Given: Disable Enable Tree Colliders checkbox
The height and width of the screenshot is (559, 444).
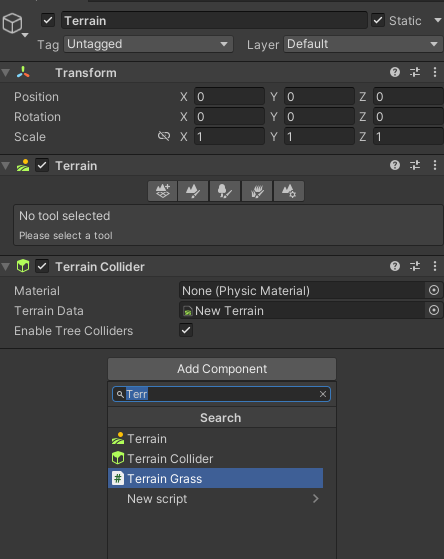Looking at the screenshot, I should 186,330.
